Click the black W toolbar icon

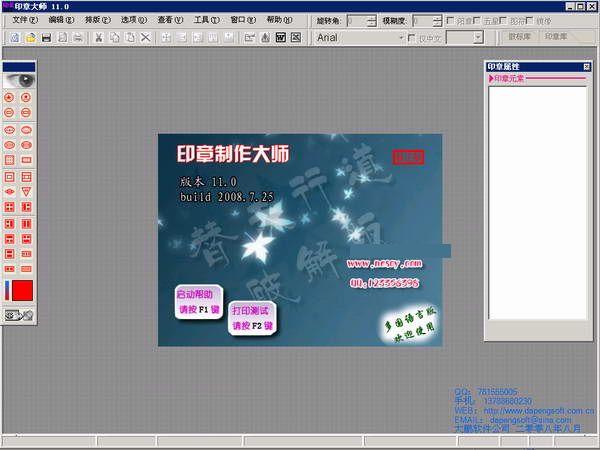(280, 38)
